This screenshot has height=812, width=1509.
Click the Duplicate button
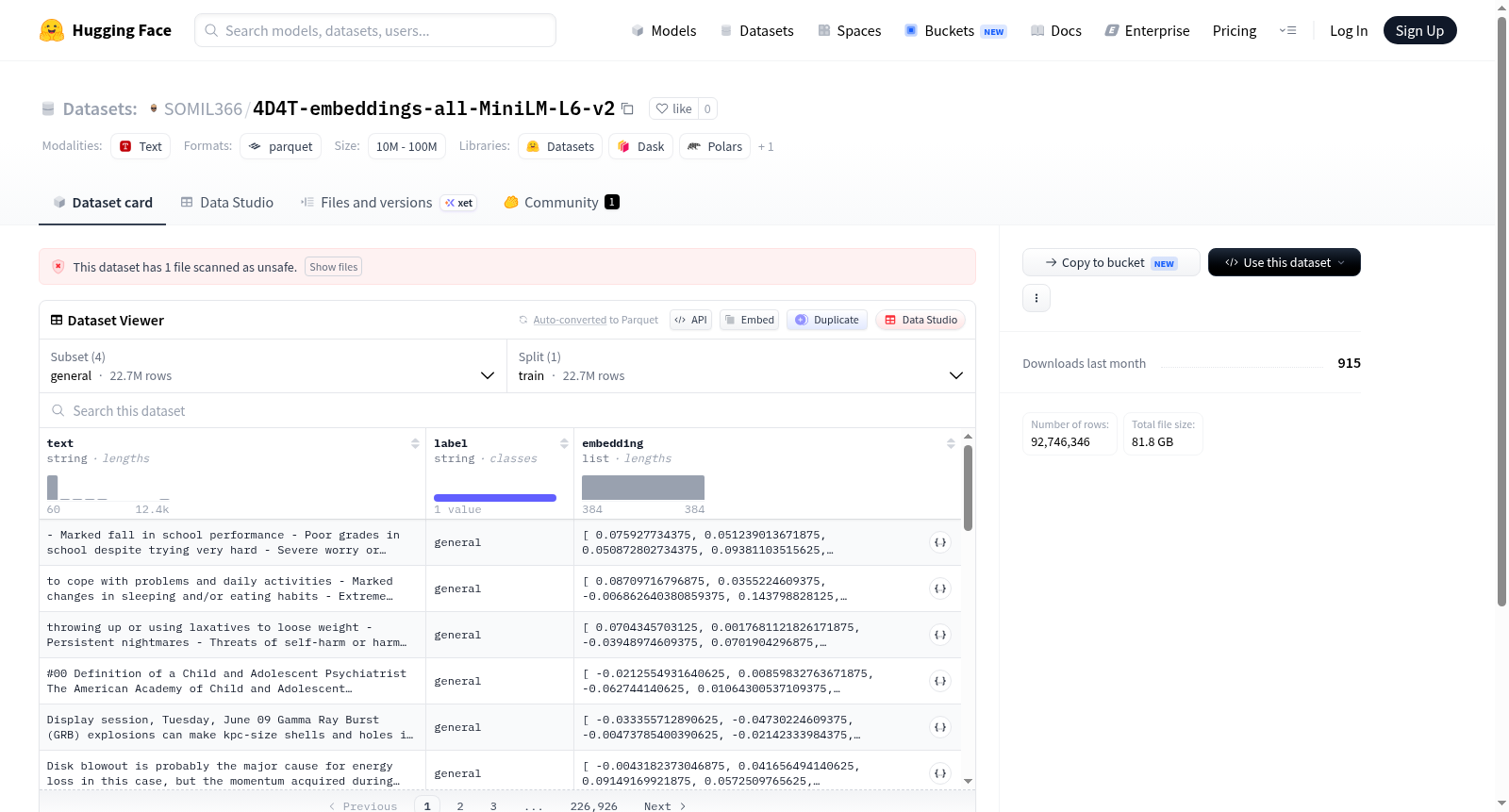click(x=827, y=320)
